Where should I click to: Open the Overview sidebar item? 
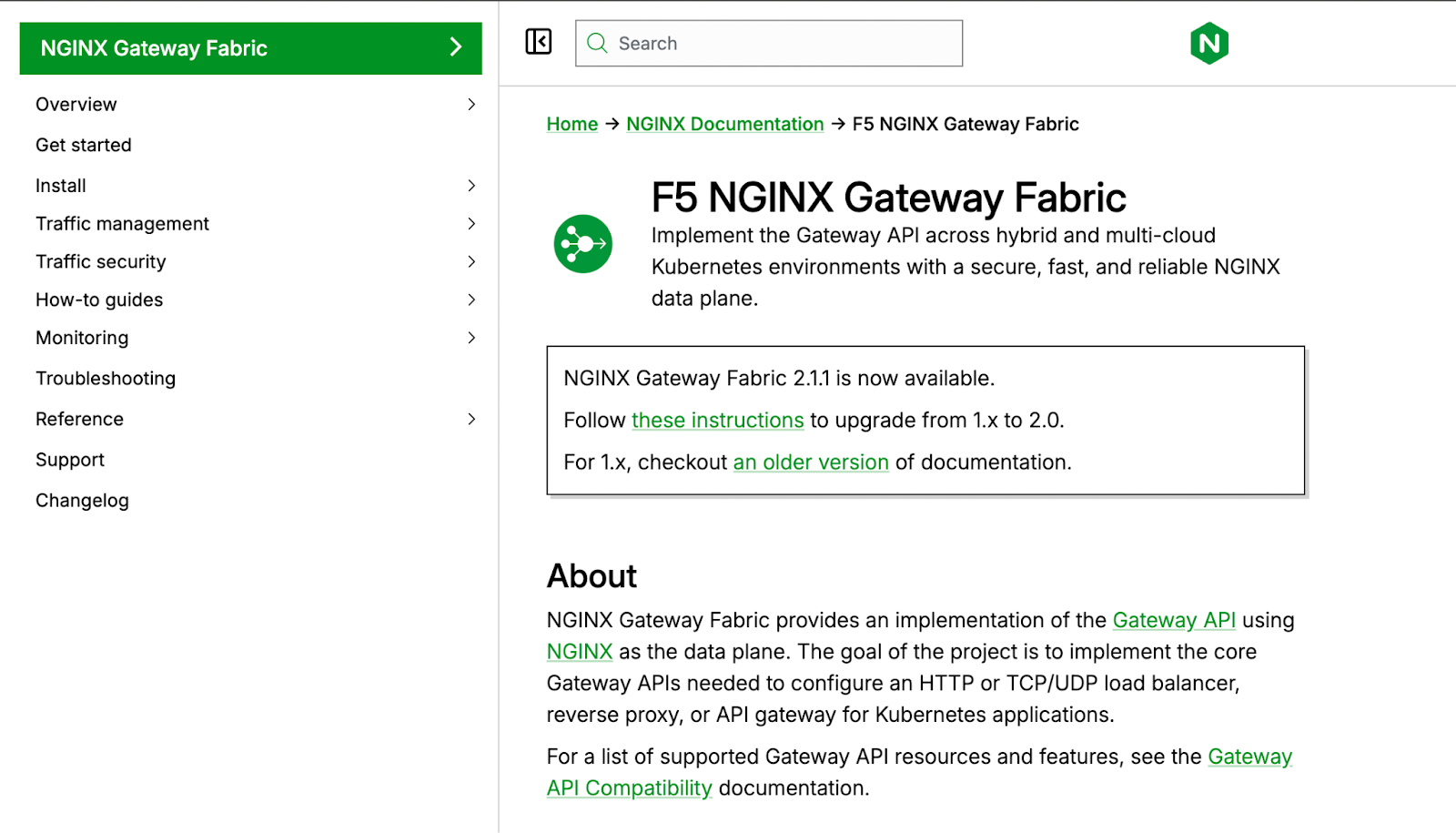(76, 104)
